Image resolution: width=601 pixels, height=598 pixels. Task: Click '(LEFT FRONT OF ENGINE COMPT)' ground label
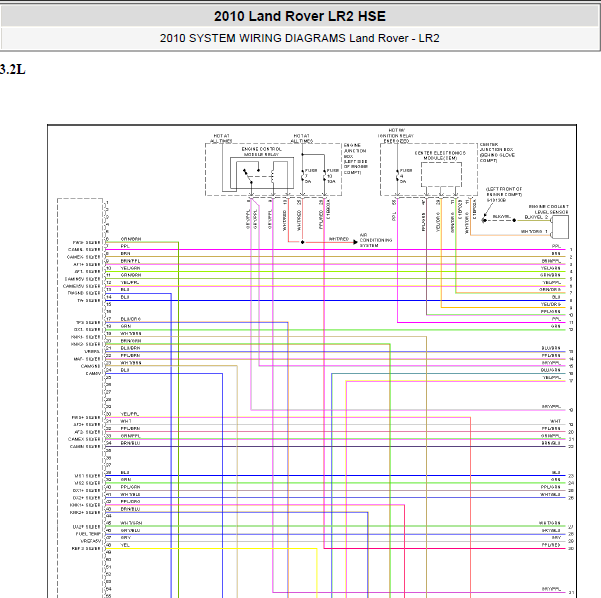pos(504,192)
